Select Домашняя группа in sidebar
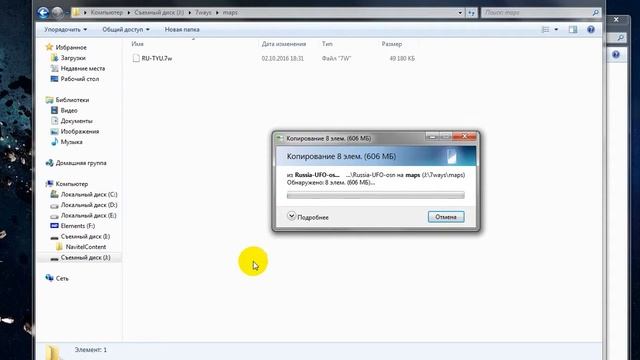 81,163
